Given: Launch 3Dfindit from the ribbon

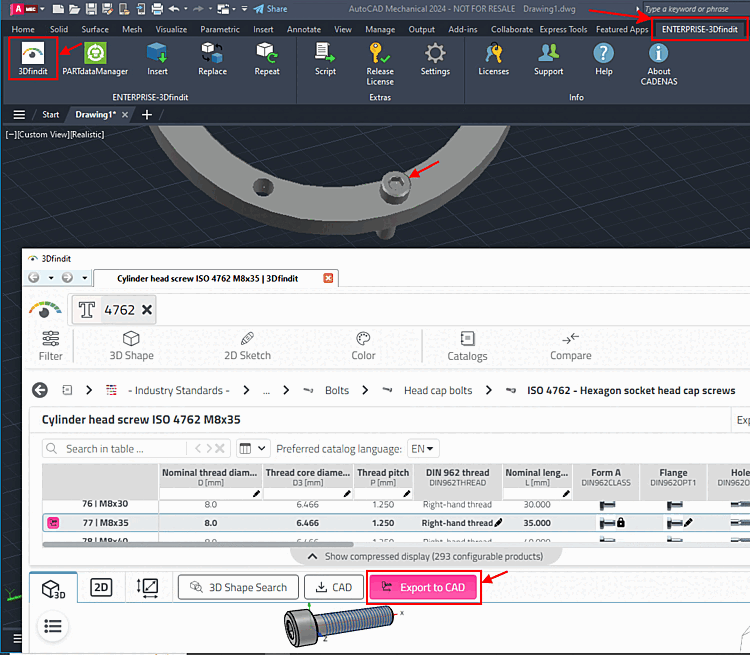Looking at the screenshot, I should coord(33,59).
